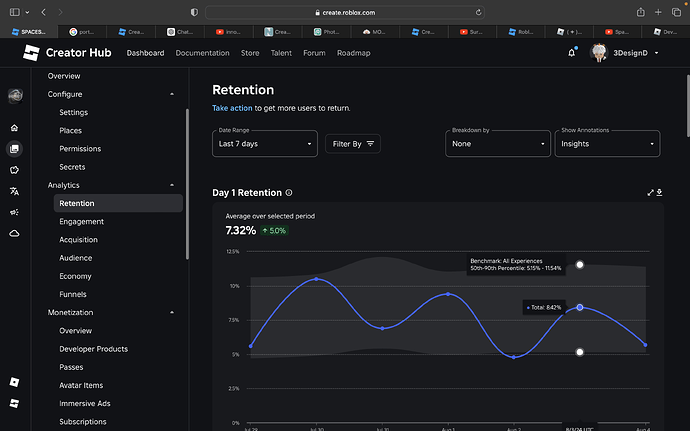
Task: Open Secrets under Configure
Action: pos(72,167)
